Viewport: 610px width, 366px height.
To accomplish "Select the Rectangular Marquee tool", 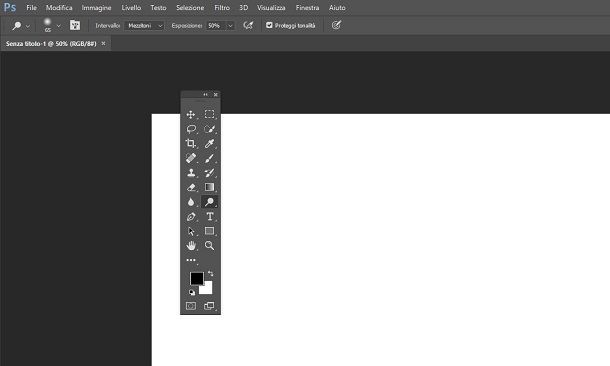I will [209, 114].
